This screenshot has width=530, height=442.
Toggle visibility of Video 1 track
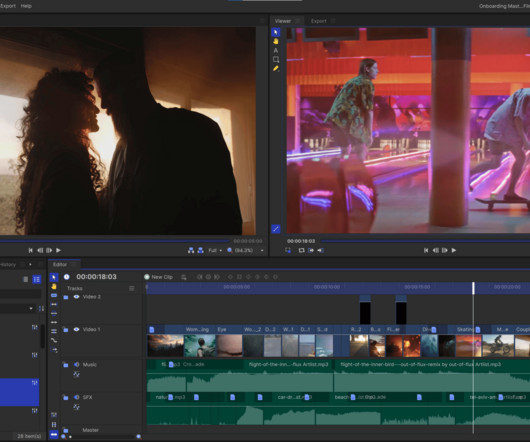coord(76,329)
